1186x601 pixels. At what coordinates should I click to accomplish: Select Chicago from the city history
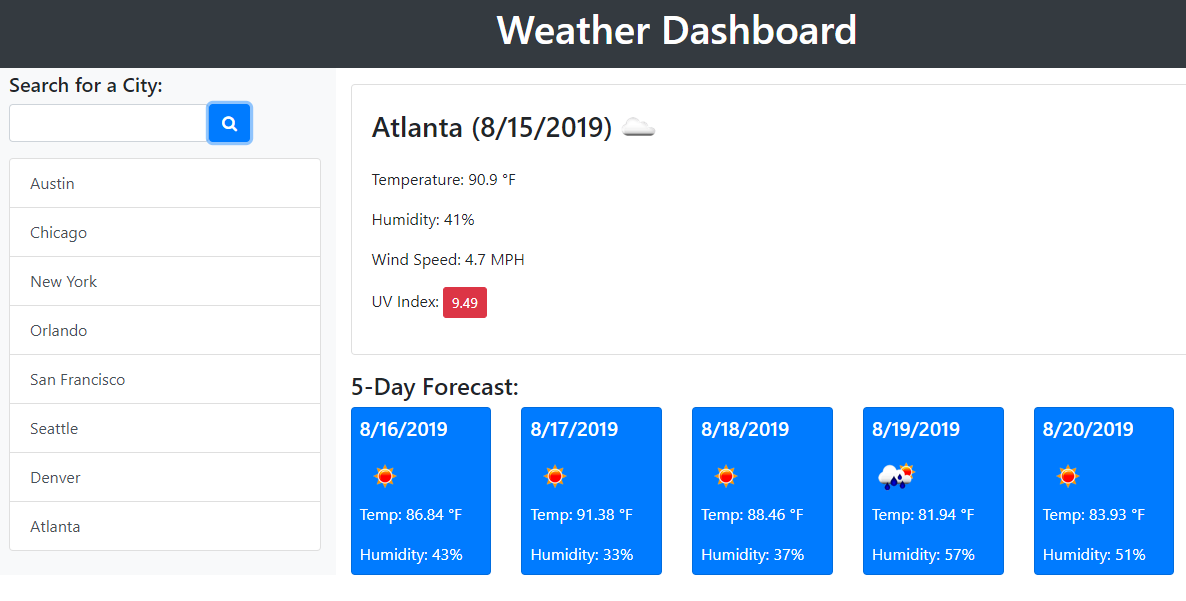click(x=165, y=233)
